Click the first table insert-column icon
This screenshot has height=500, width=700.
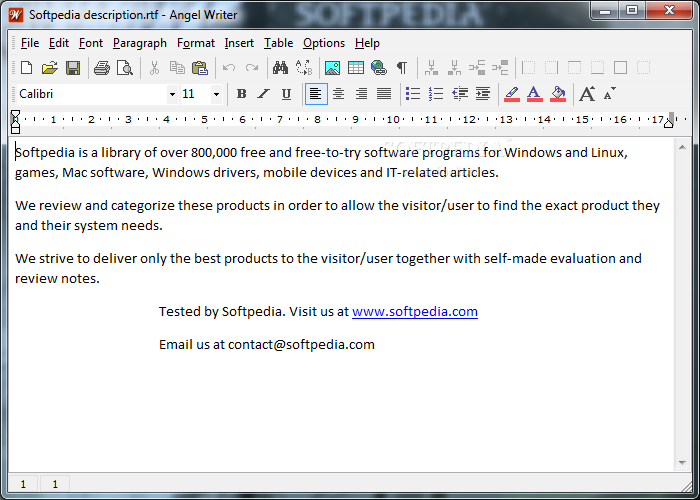(x=477, y=68)
